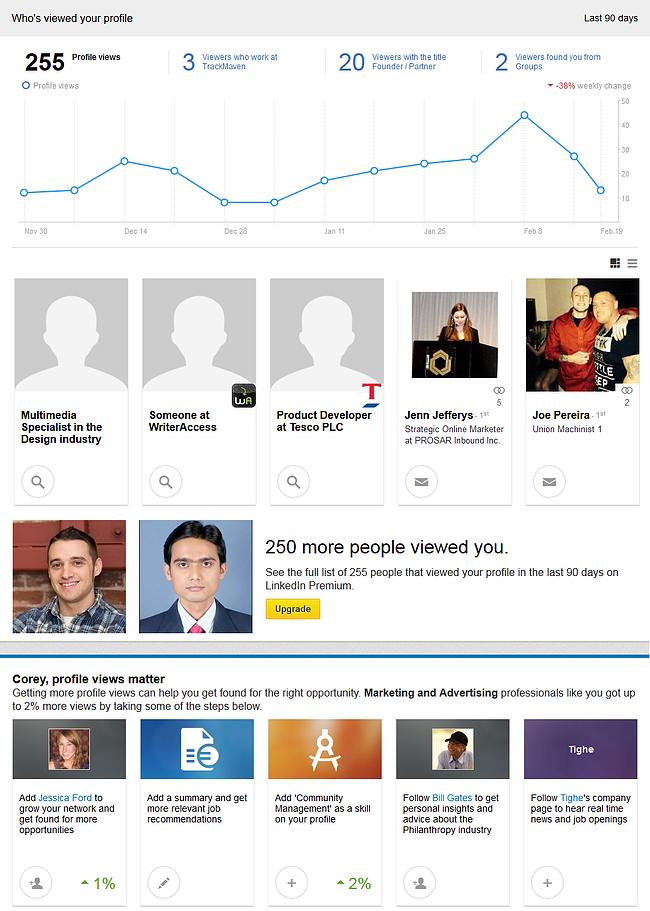Click the Nov 30 data point on chart

[x=24, y=192]
